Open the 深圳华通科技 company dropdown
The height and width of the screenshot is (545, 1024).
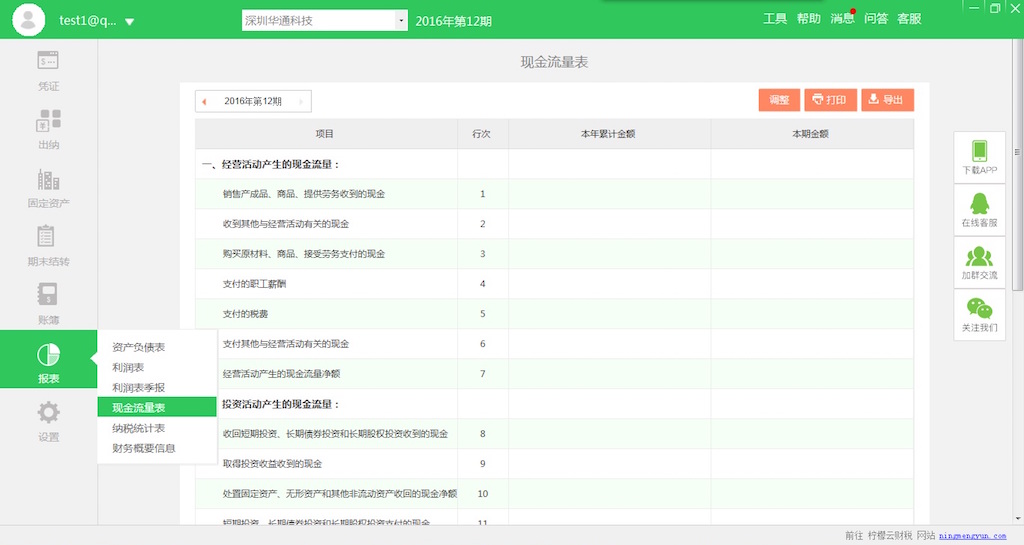click(401, 21)
